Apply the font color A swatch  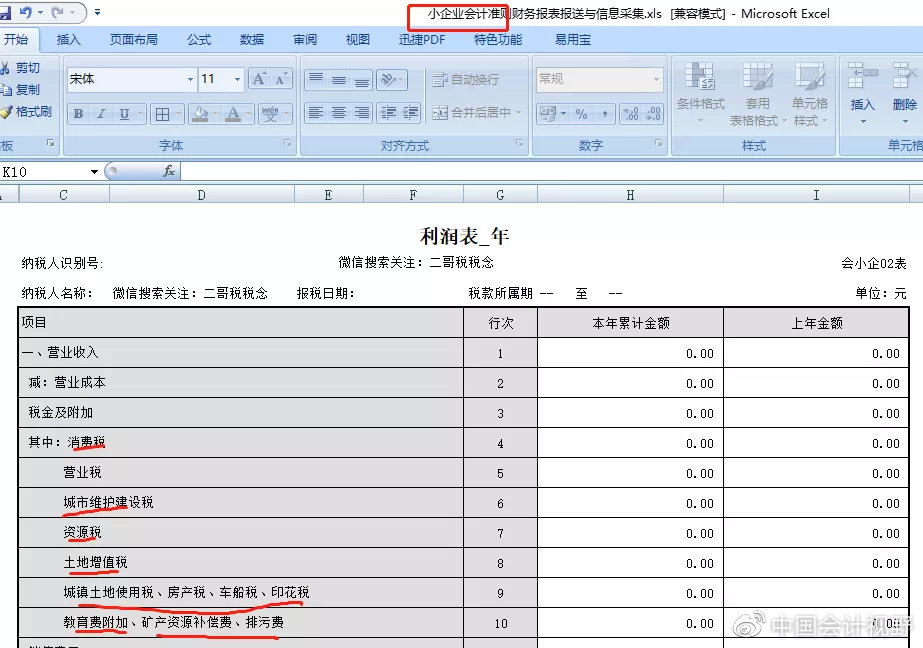coord(233,114)
